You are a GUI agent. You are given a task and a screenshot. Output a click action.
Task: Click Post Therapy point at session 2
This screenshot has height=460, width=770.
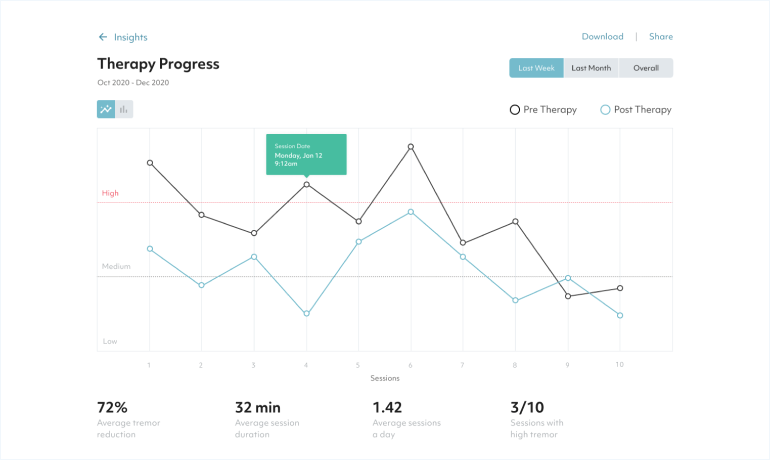click(x=201, y=285)
